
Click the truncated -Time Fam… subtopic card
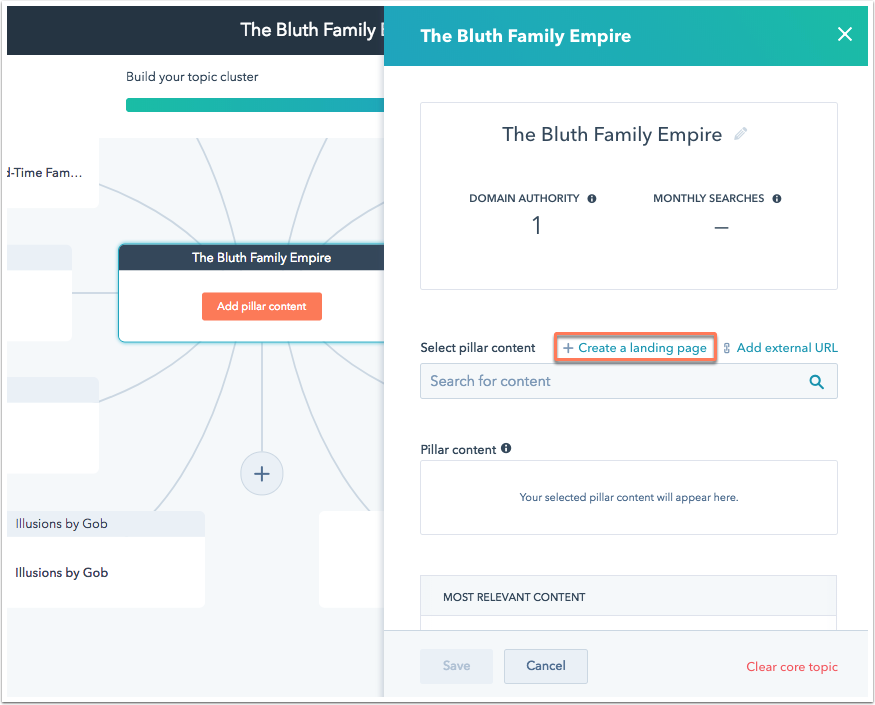coord(53,173)
